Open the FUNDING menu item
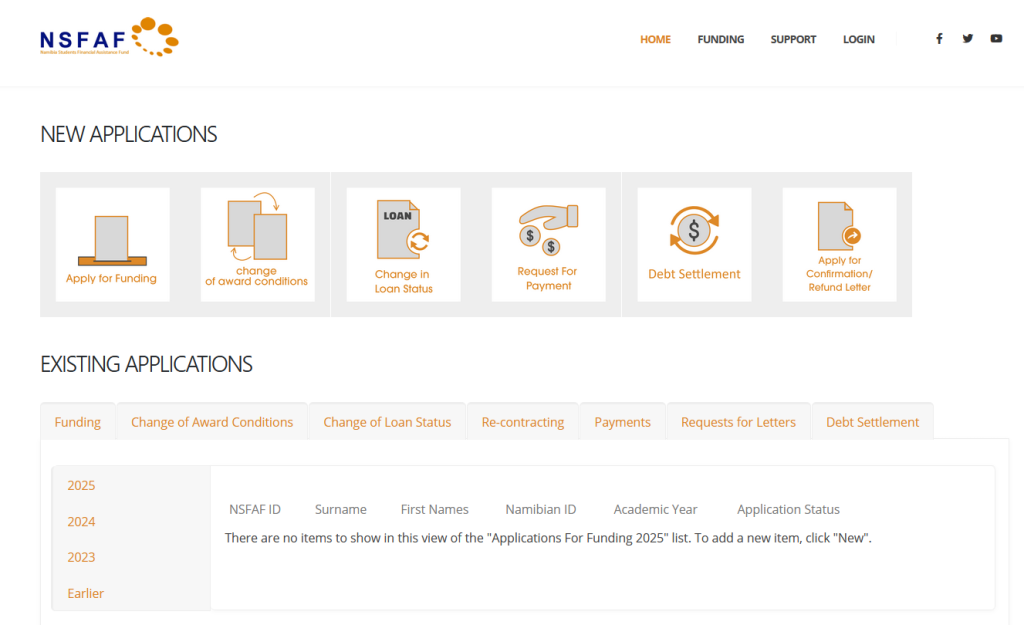This screenshot has height=625, width=1024. click(x=721, y=40)
